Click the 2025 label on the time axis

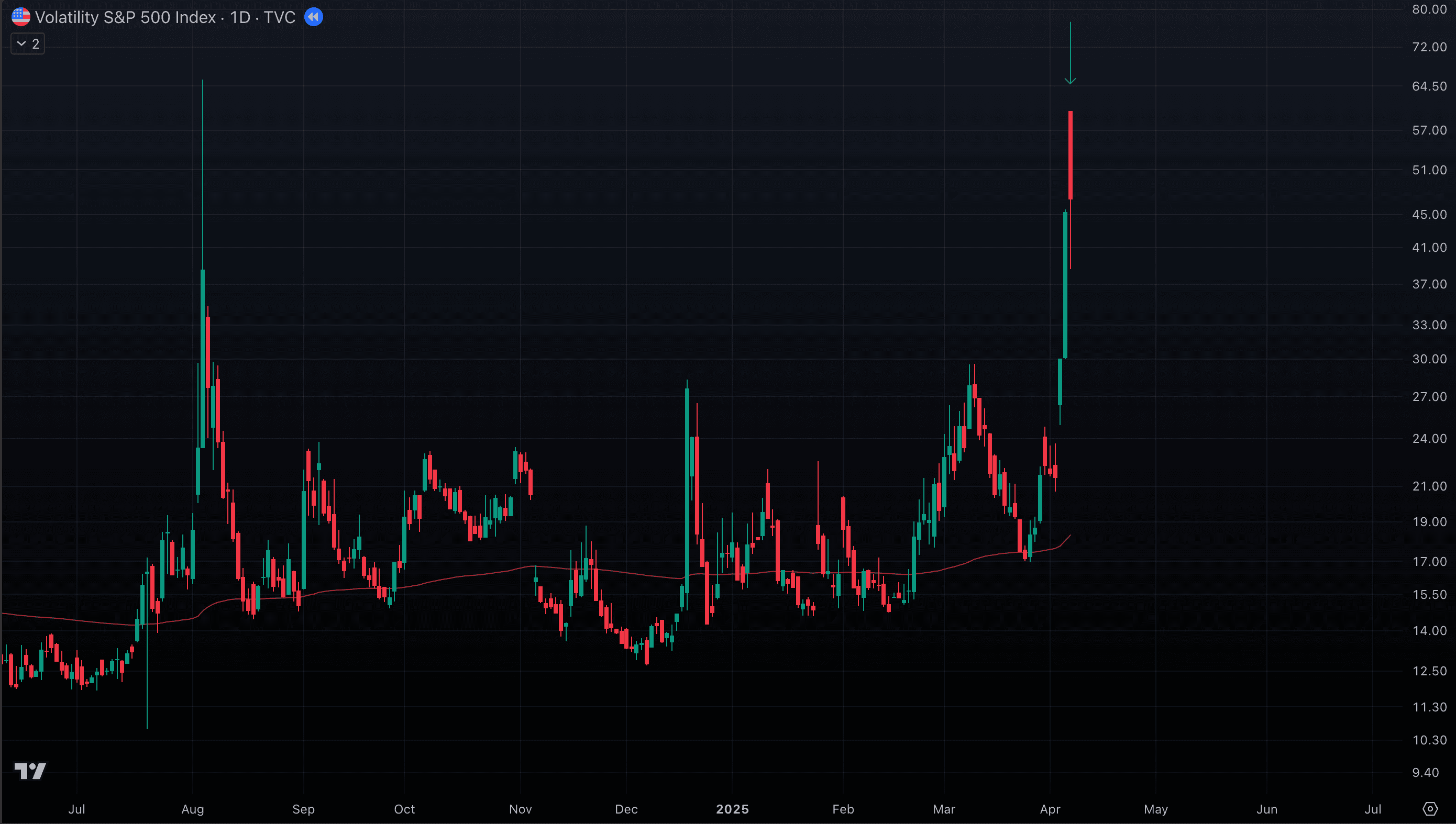tap(733, 809)
